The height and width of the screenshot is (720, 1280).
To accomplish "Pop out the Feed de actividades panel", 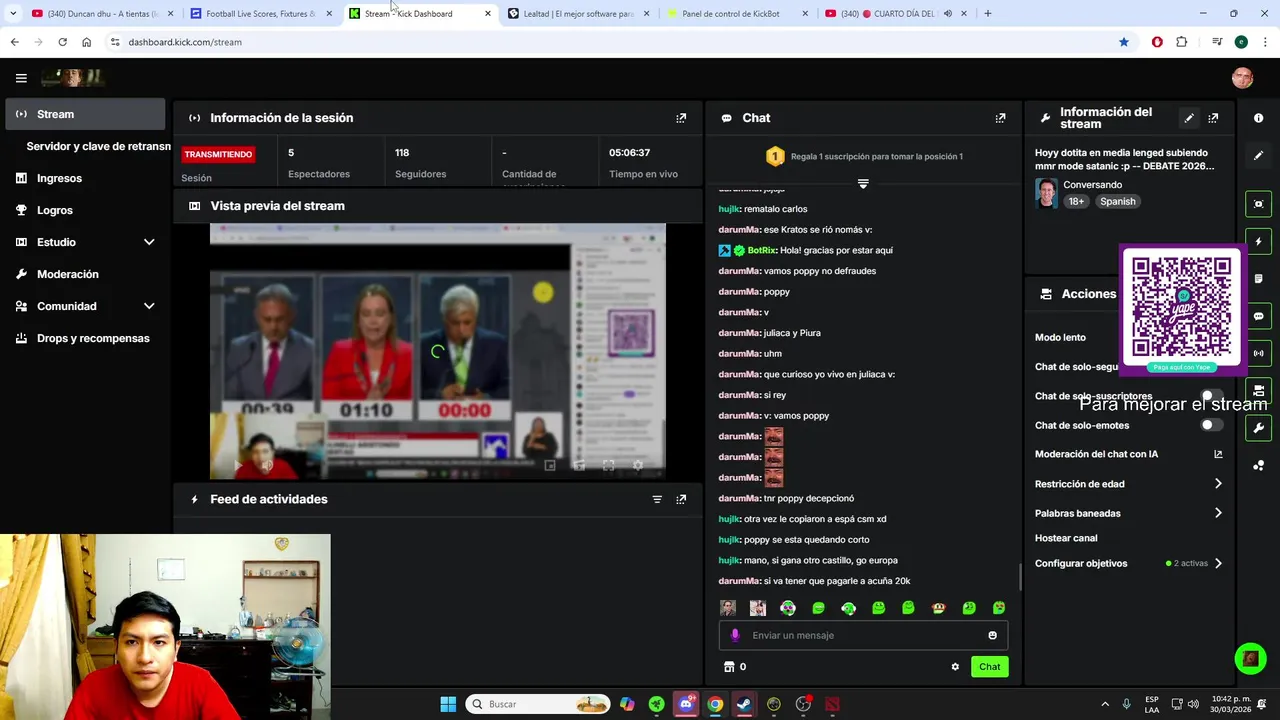I will click(681, 499).
